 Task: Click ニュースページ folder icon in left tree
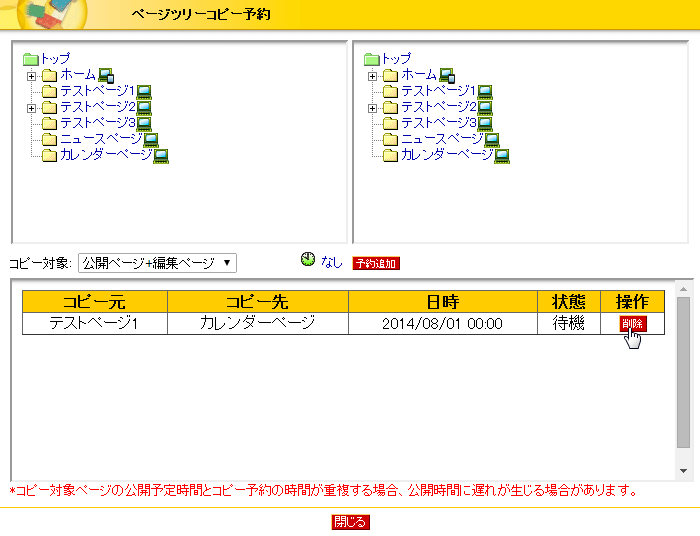click(x=49, y=139)
